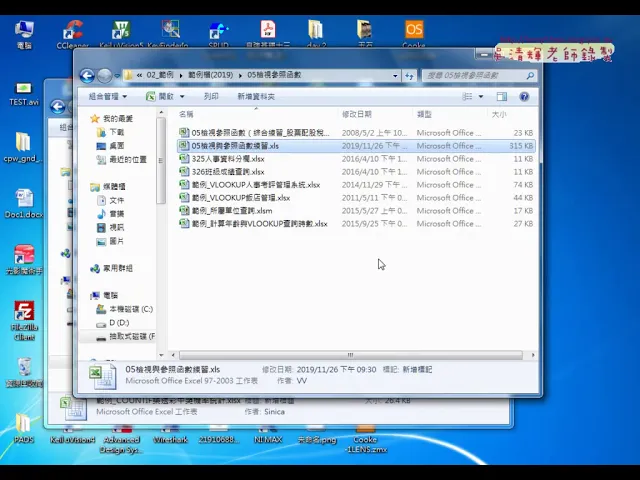Image resolution: width=640 pixels, height=480 pixels.
Task: Open Keil uVision5 desktop shortcut
Action: coord(121,34)
